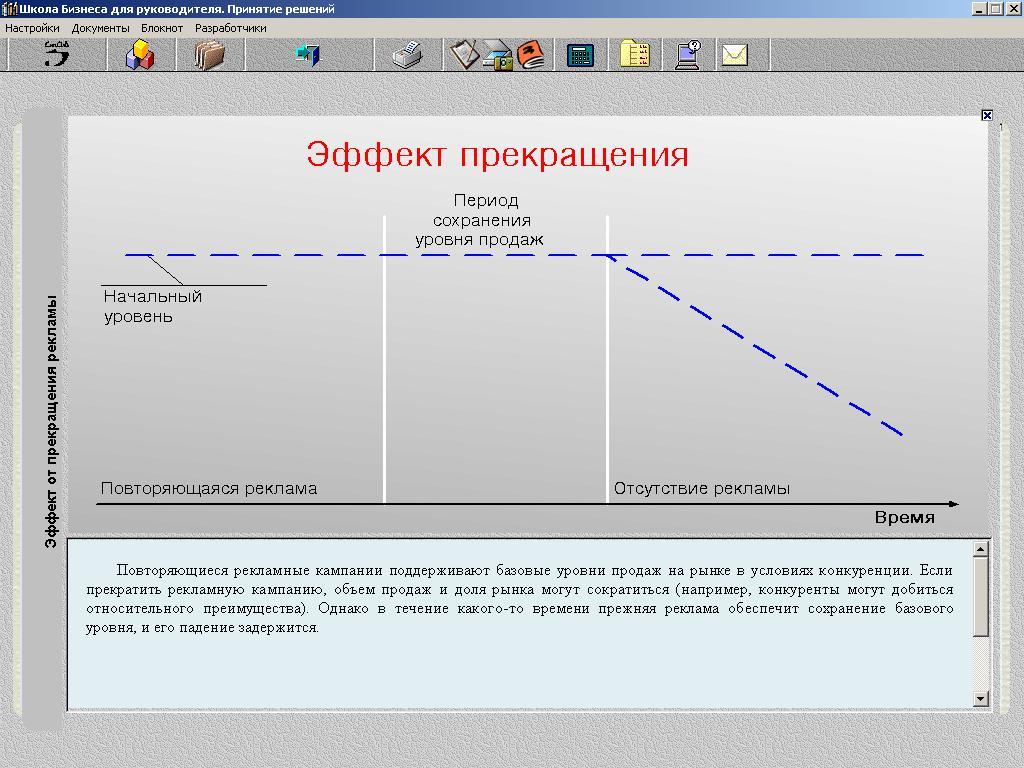
Task: Click the Повторяющаяся реклама label
Action: [209, 488]
